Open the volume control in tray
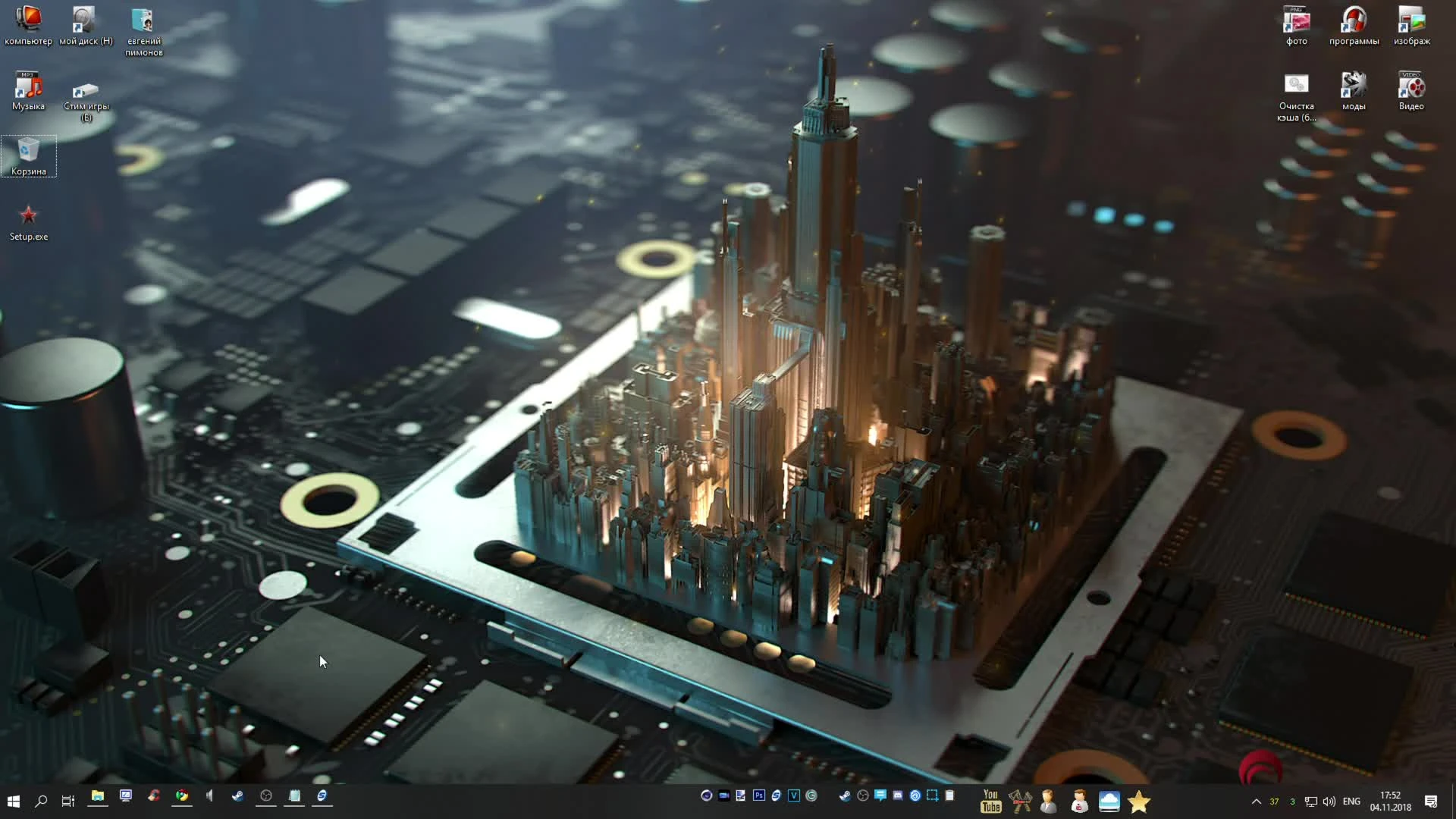The height and width of the screenshot is (819, 1456). pos(1329,802)
